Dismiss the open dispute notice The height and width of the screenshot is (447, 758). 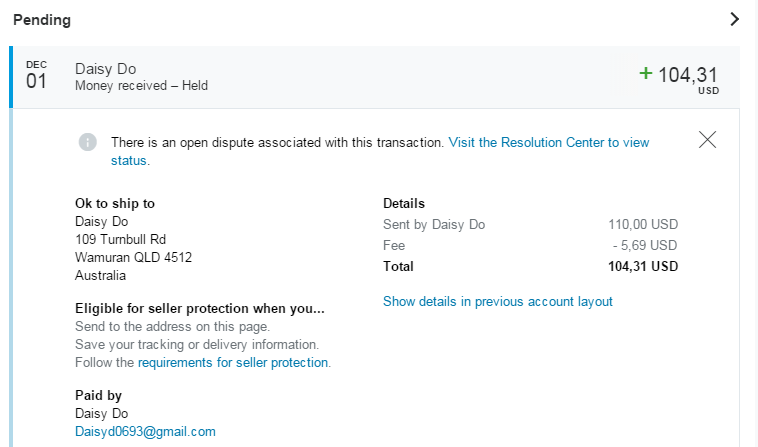(708, 140)
